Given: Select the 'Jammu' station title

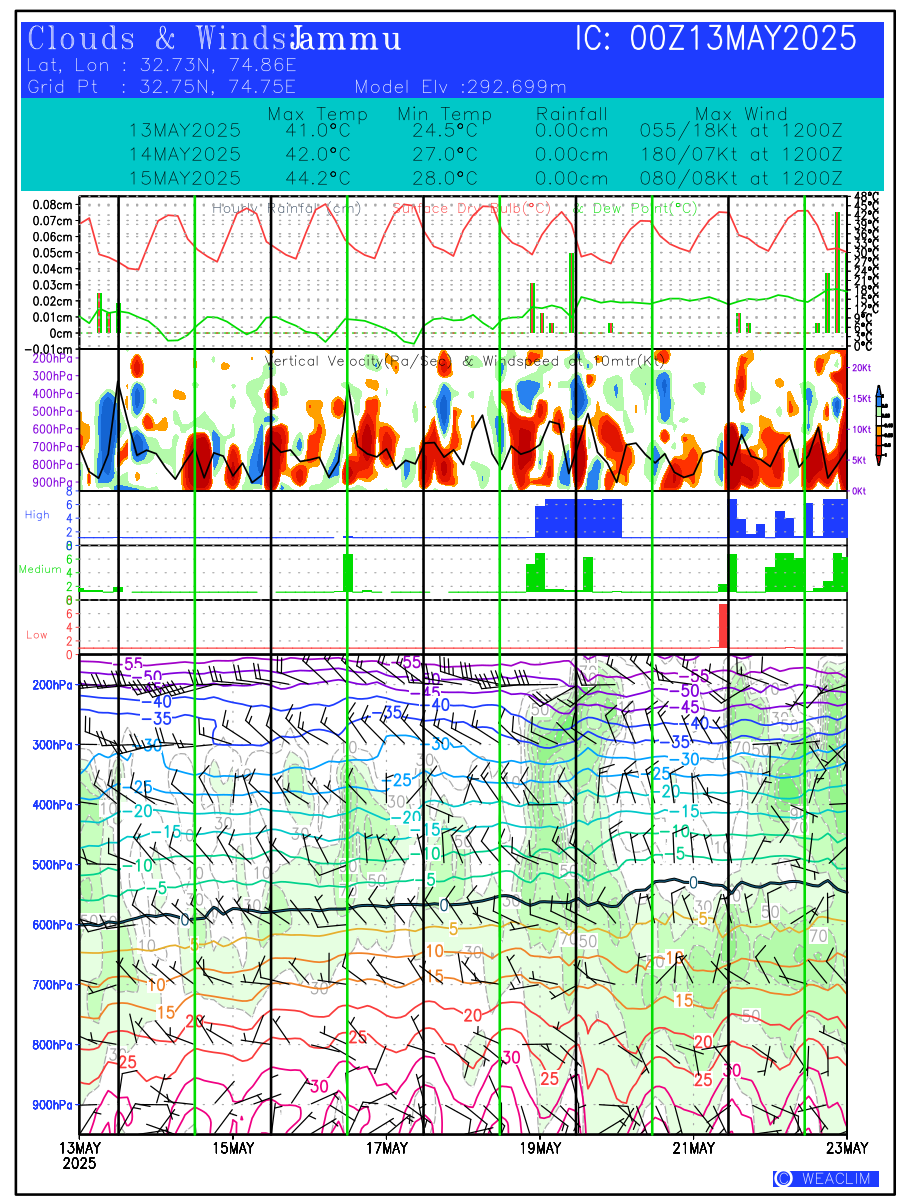Looking at the screenshot, I should coord(346,40).
